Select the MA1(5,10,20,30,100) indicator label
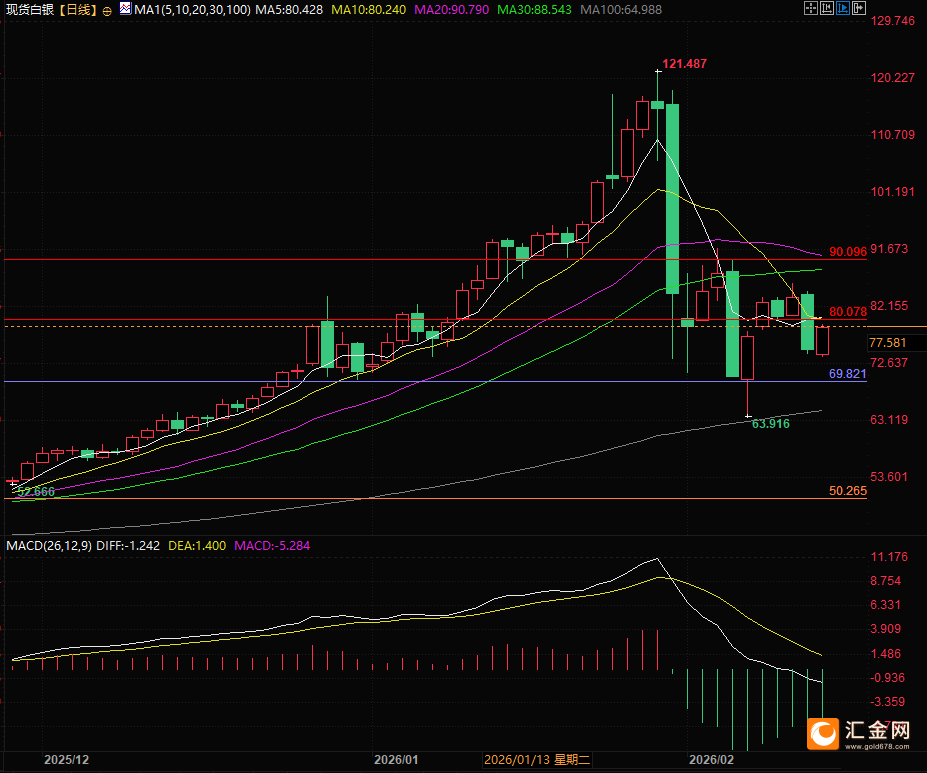This screenshot has width=927, height=773. (193, 9)
